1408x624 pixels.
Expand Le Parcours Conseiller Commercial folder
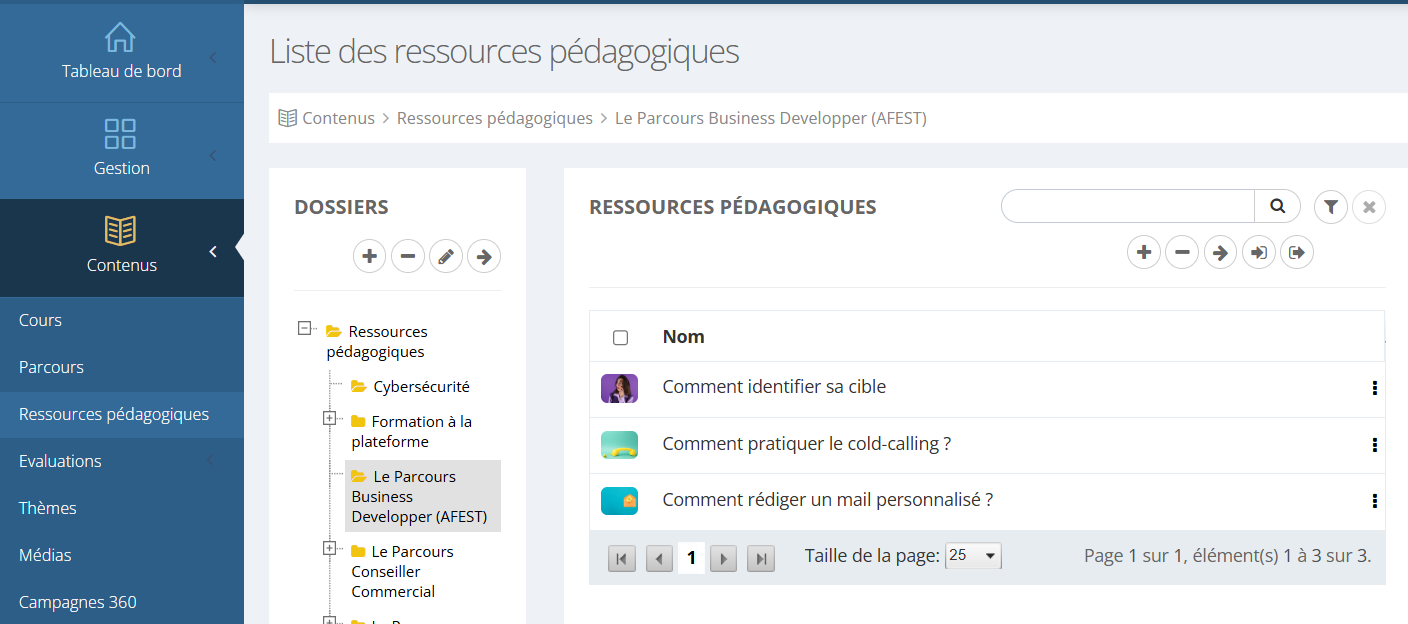[x=329, y=549]
